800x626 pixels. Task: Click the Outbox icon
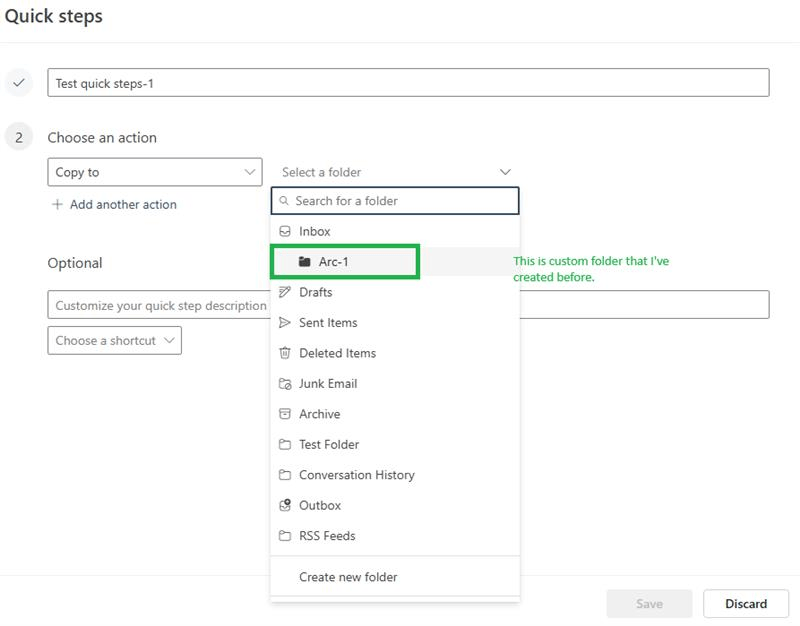pos(285,505)
